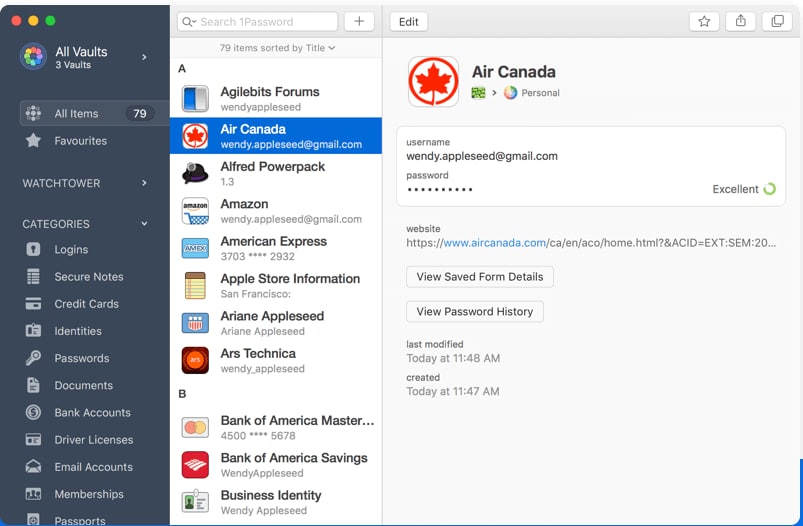Image resolution: width=803 pixels, height=526 pixels.
Task: Select the Business Identity list entry
Action: tap(276, 502)
